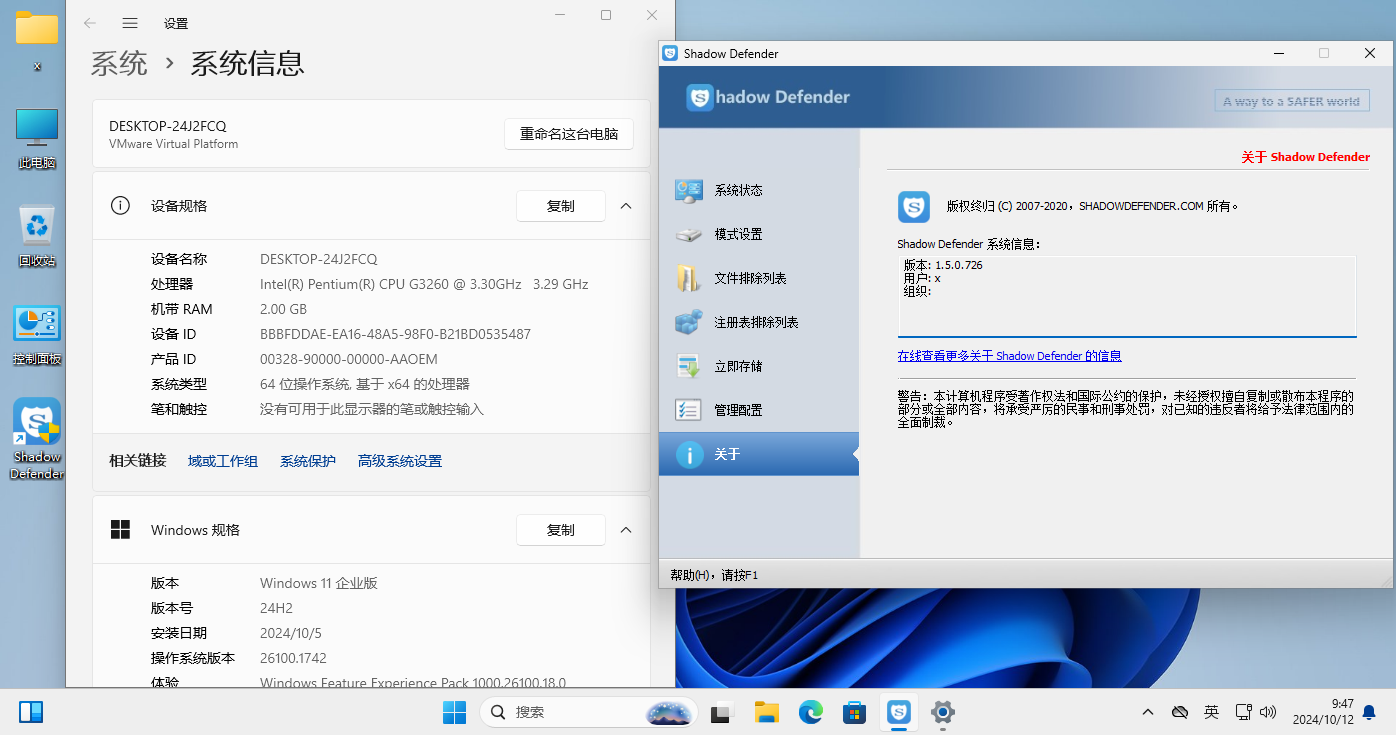The height and width of the screenshot is (735, 1396).
Task: Click the processor Intel Pentium text
Action: 424,284
